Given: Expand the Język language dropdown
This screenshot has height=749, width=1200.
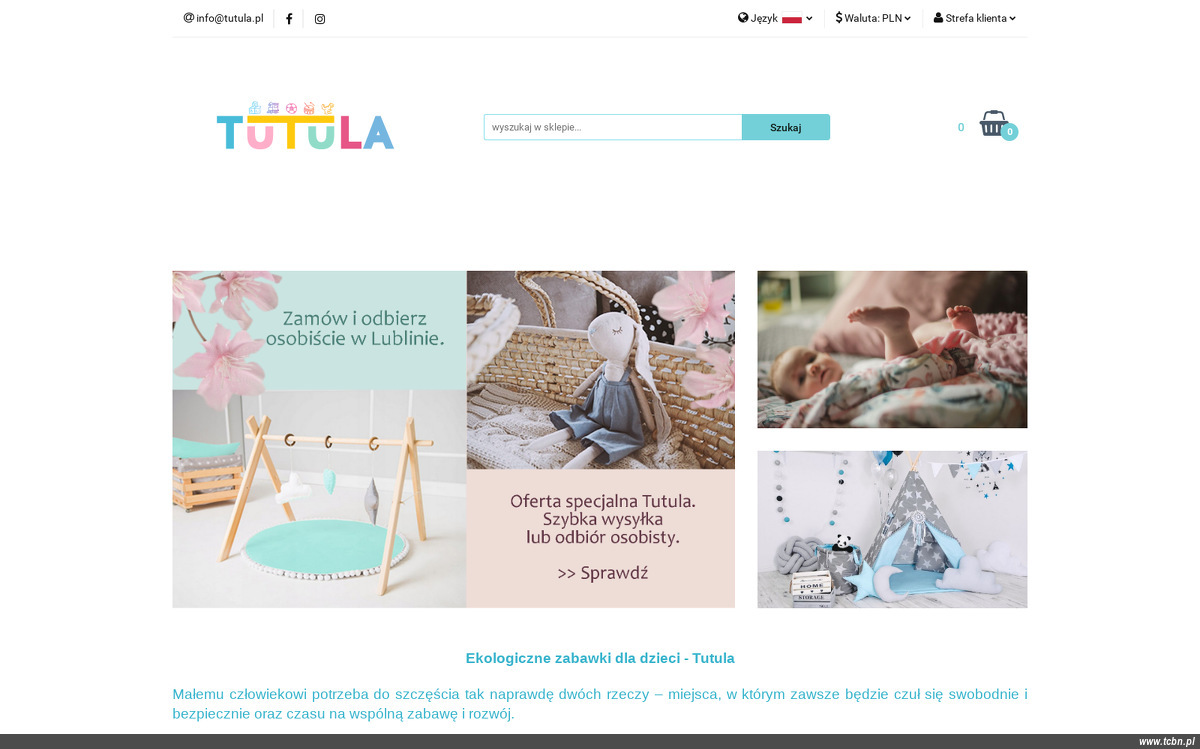Looking at the screenshot, I should click(x=775, y=18).
